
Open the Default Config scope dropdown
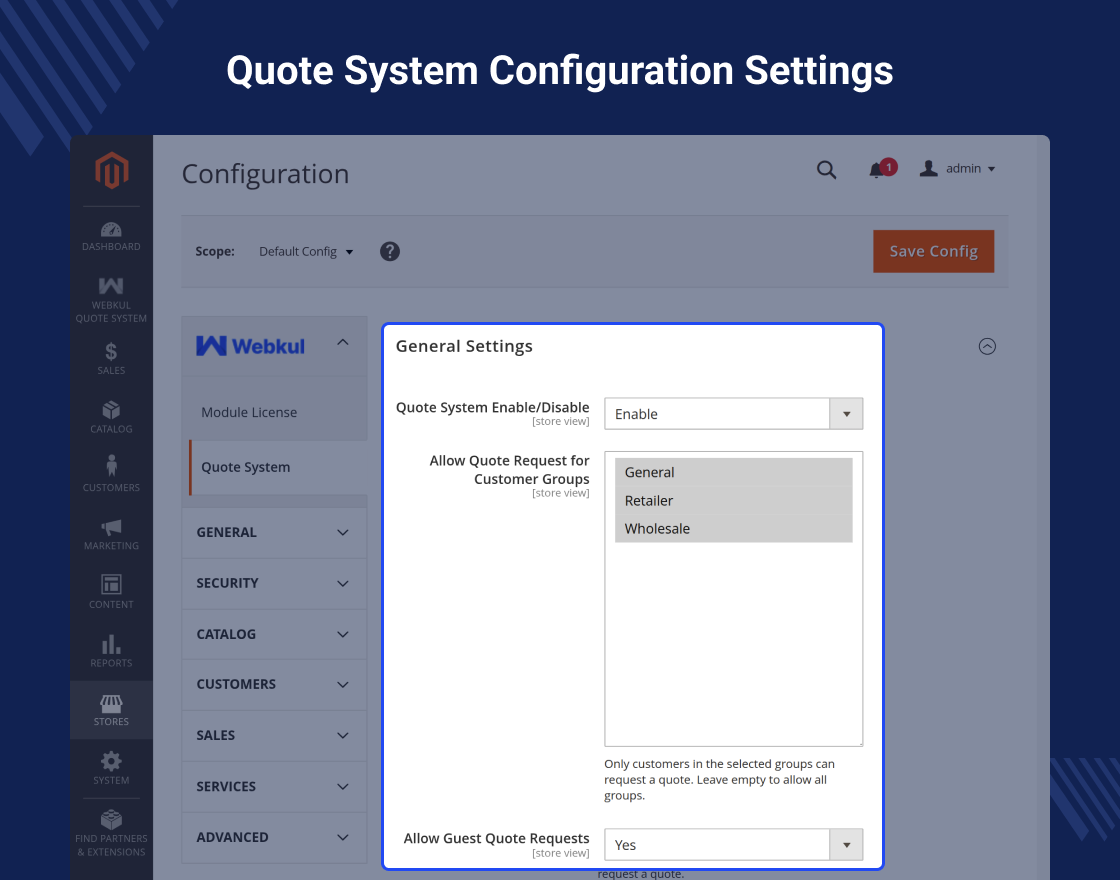click(x=306, y=251)
